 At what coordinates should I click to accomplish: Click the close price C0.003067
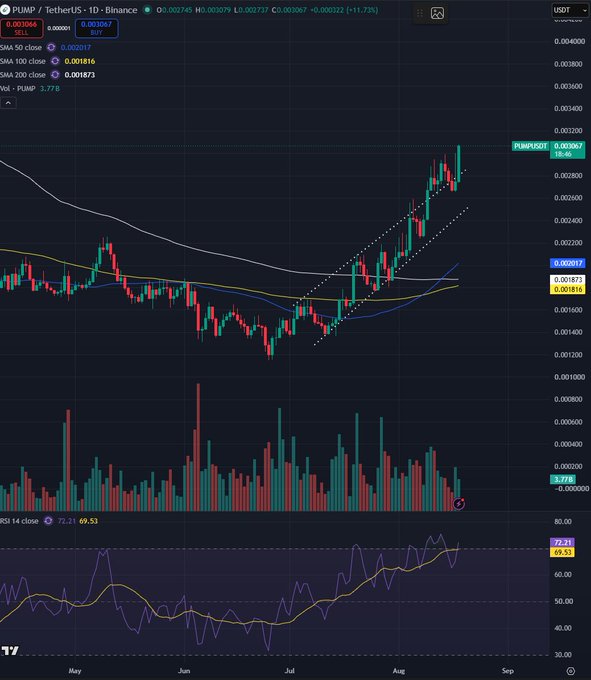289,10
